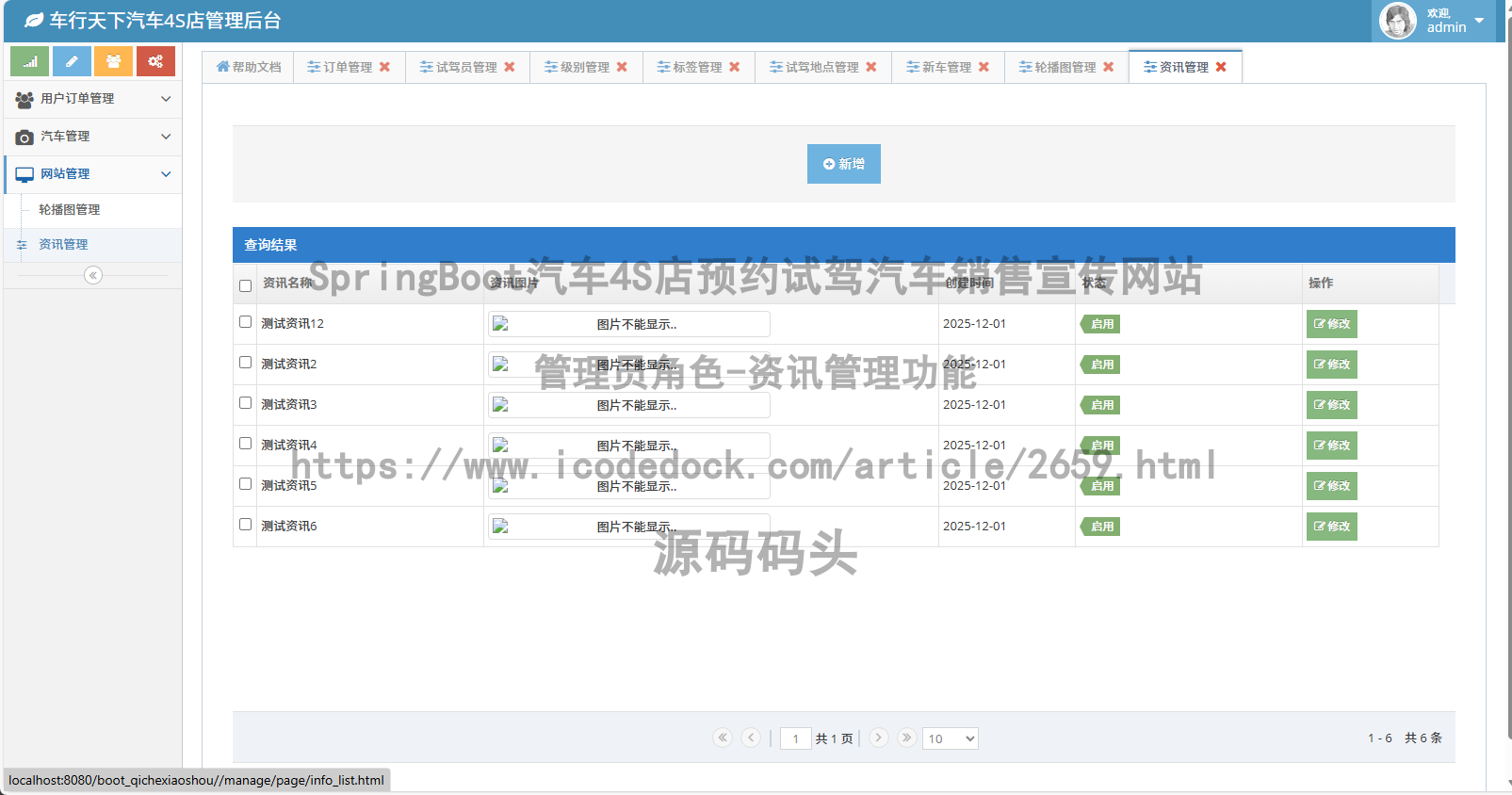Viewport: 1512px width, 795px height.
Task: Collapse the sidebar with the double-arrow icon
Action: [x=92, y=275]
